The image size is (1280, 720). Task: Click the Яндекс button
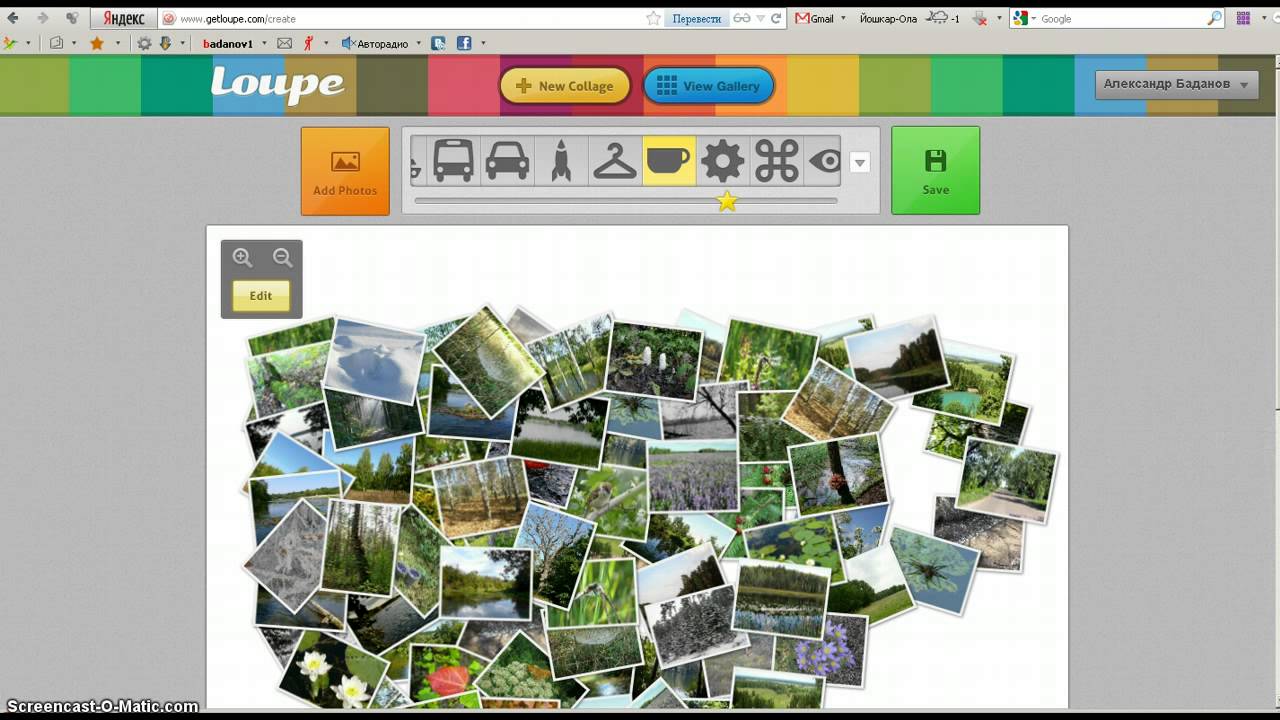[x=123, y=18]
